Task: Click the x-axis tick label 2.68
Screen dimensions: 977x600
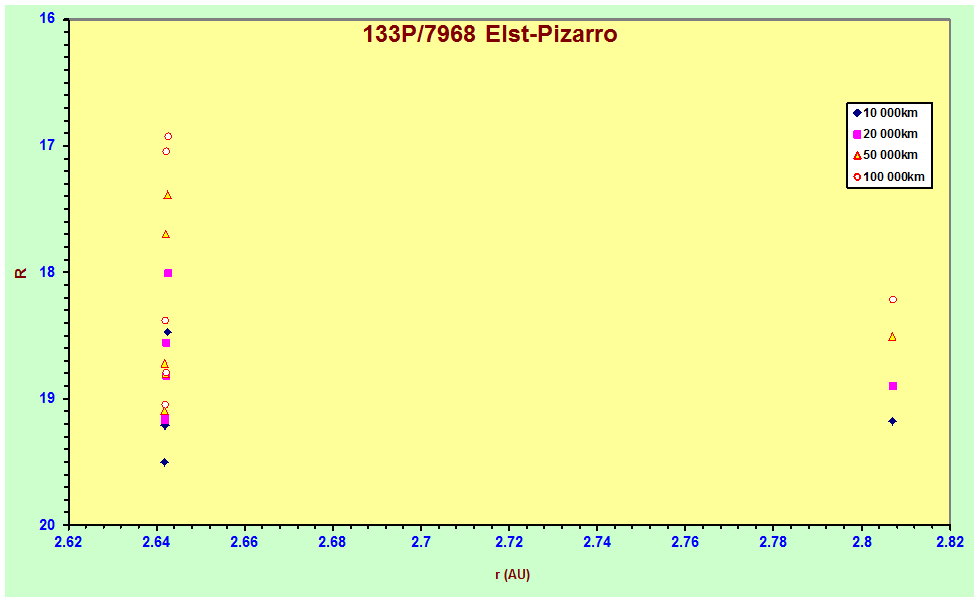Action: click(333, 541)
